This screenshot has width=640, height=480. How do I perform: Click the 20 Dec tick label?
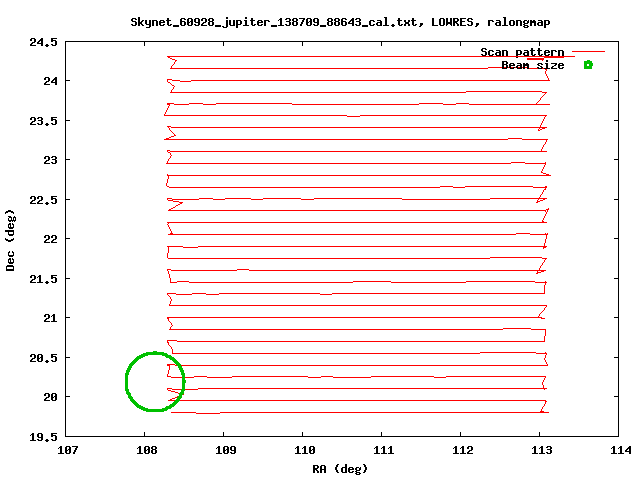coord(51,397)
